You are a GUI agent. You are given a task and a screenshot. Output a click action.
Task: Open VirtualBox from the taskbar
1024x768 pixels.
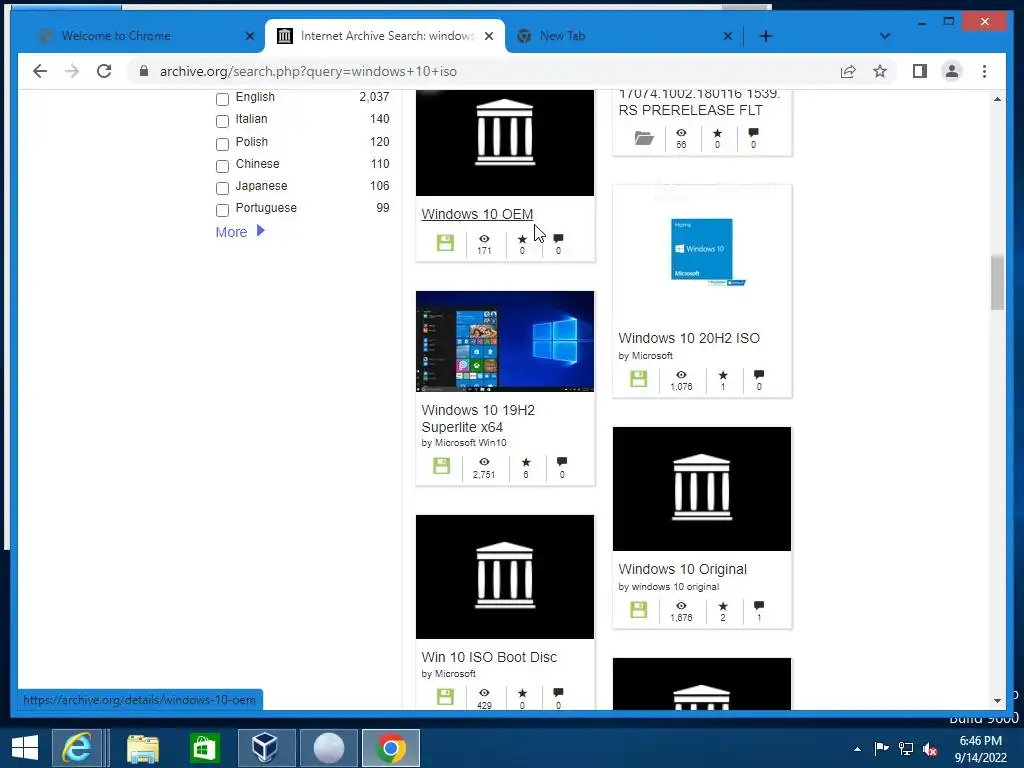tap(266, 748)
